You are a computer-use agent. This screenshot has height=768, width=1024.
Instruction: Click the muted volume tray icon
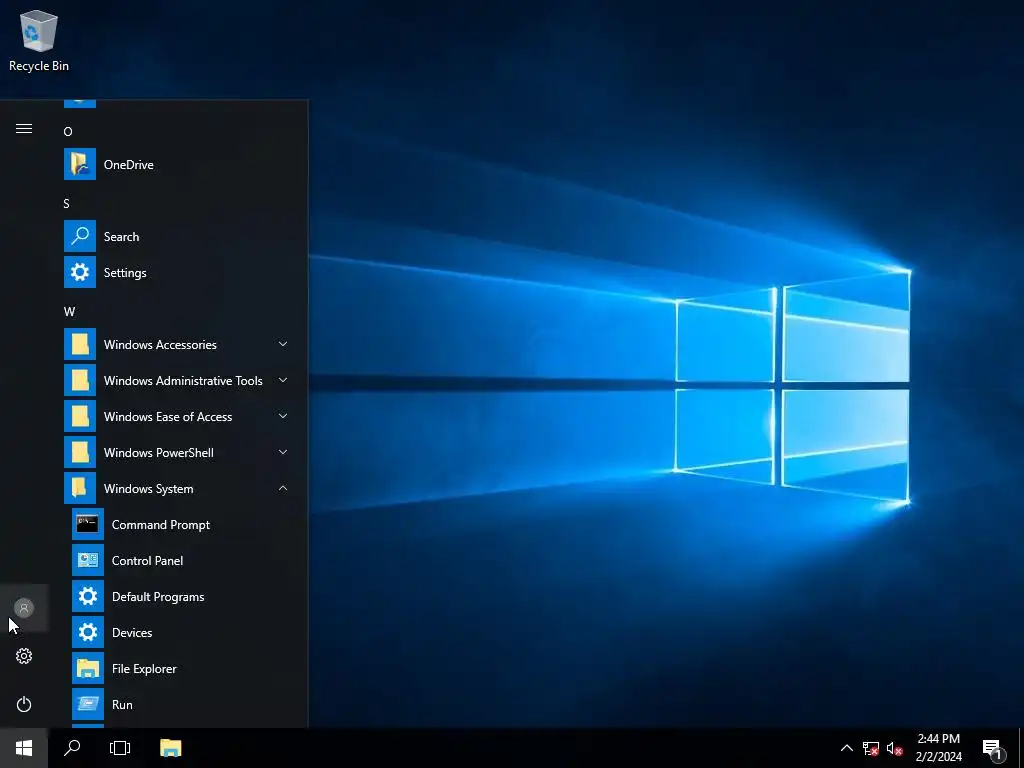click(895, 748)
